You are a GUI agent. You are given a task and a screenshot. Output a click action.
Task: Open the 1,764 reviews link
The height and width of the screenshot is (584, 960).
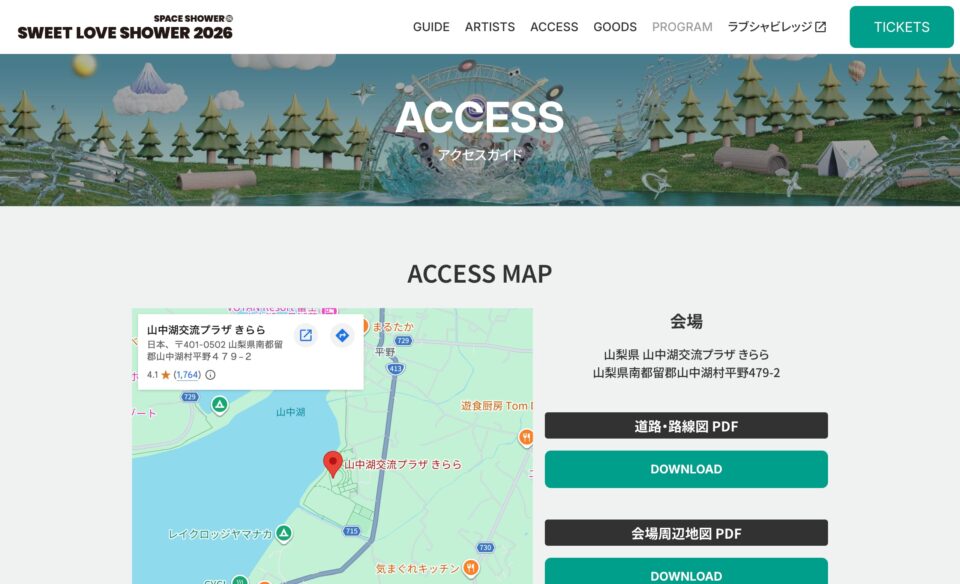coord(187,375)
